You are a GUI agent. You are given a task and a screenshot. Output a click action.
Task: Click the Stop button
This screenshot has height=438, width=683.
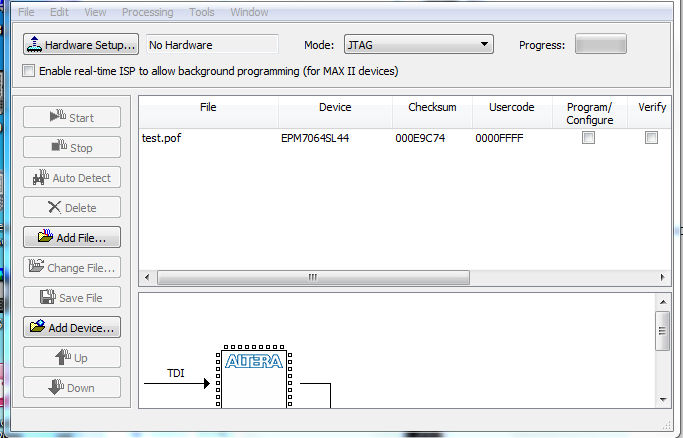(x=72, y=147)
